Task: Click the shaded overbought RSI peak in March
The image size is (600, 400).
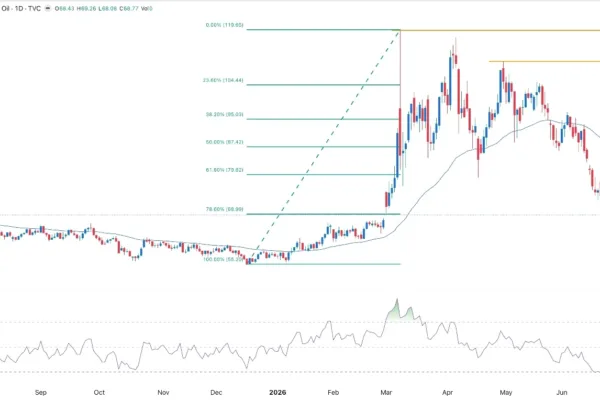Action: [x=397, y=311]
